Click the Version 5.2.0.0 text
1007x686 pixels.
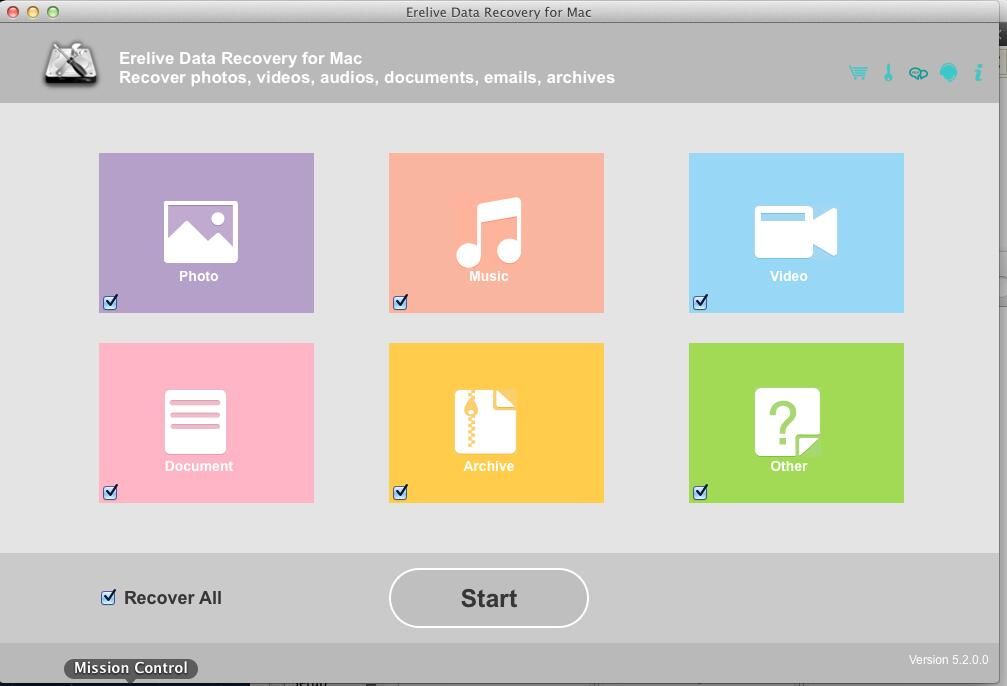[948, 660]
